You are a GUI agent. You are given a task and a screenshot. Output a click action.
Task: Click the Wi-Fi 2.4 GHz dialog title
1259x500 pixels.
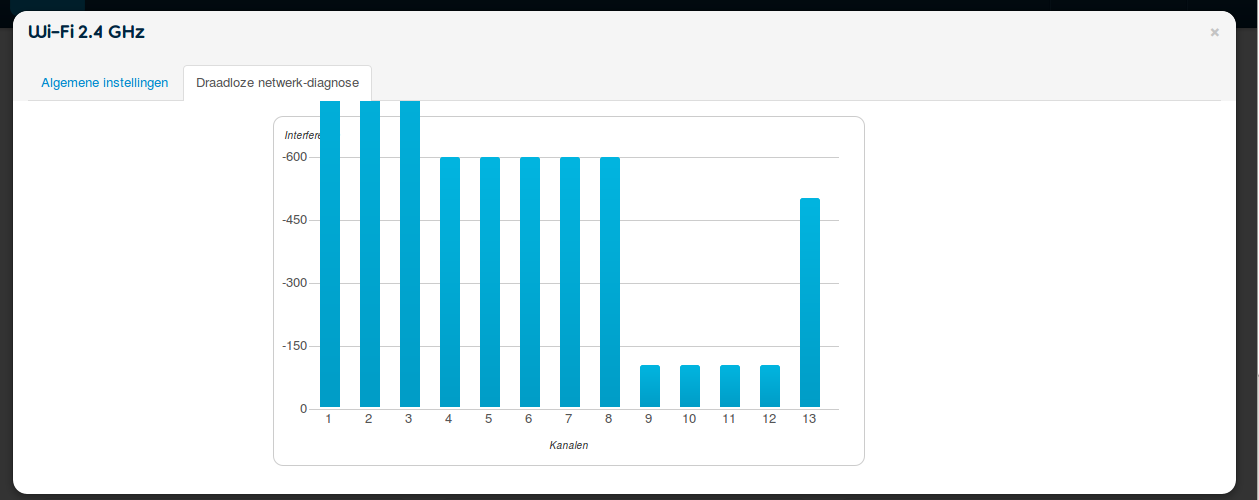click(86, 32)
